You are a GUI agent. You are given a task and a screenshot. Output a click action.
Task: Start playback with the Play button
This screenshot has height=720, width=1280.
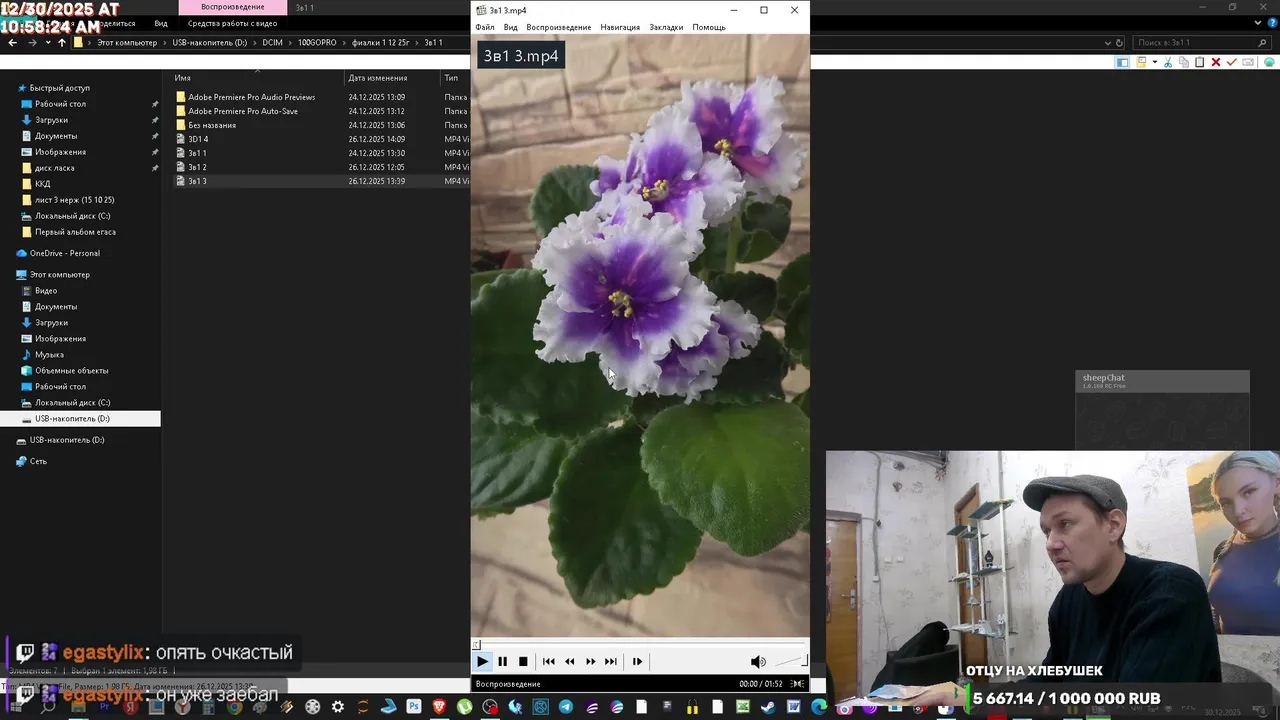coord(482,661)
